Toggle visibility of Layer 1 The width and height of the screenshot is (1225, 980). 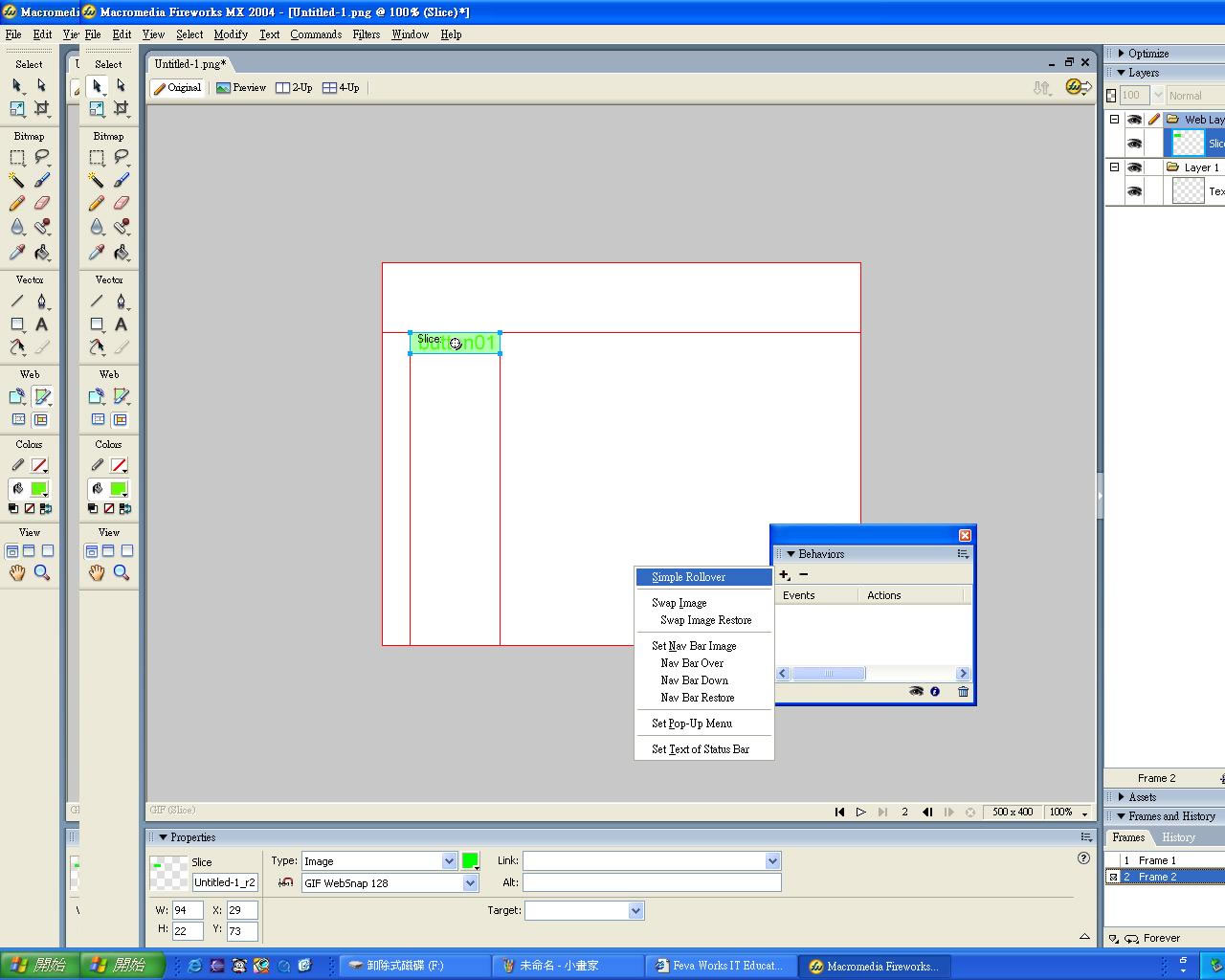pos(1134,167)
